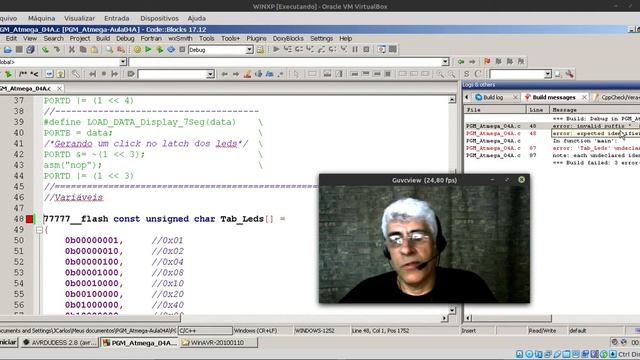Click the debugger Break (pause) icon
The height and width of the screenshot is (360, 640).
[355, 49]
